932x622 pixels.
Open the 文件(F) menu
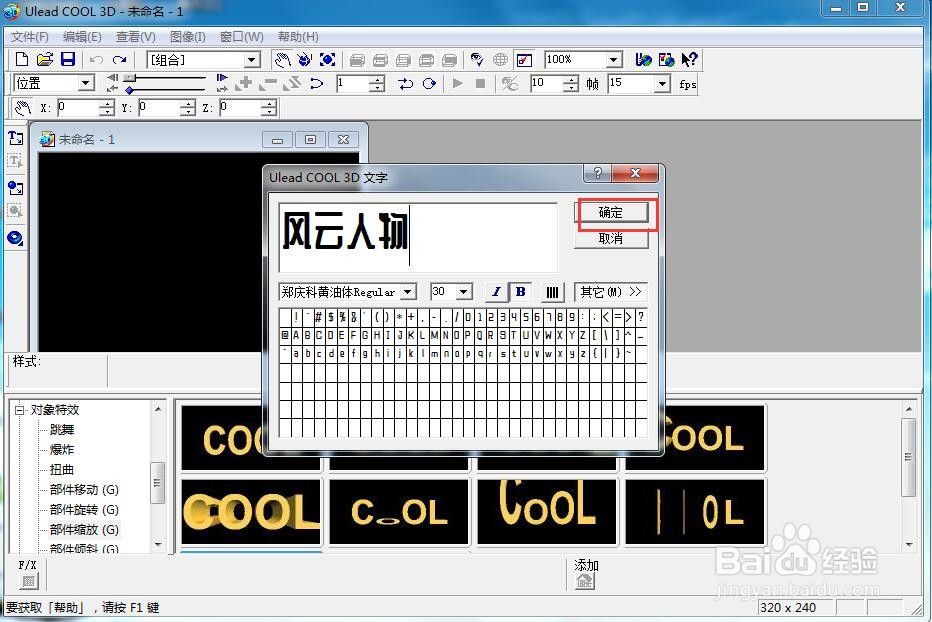click(x=30, y=37)
